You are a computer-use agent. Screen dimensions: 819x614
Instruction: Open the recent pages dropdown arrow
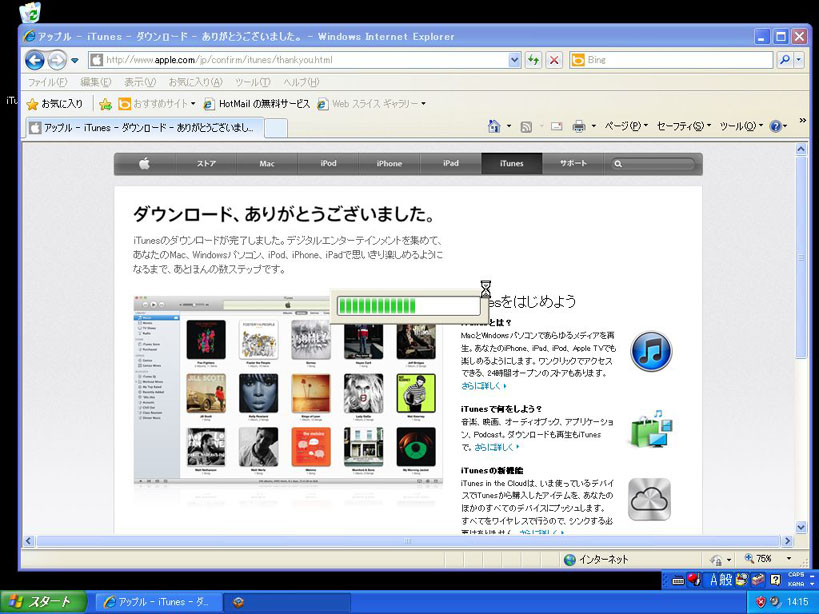point(75,61)
